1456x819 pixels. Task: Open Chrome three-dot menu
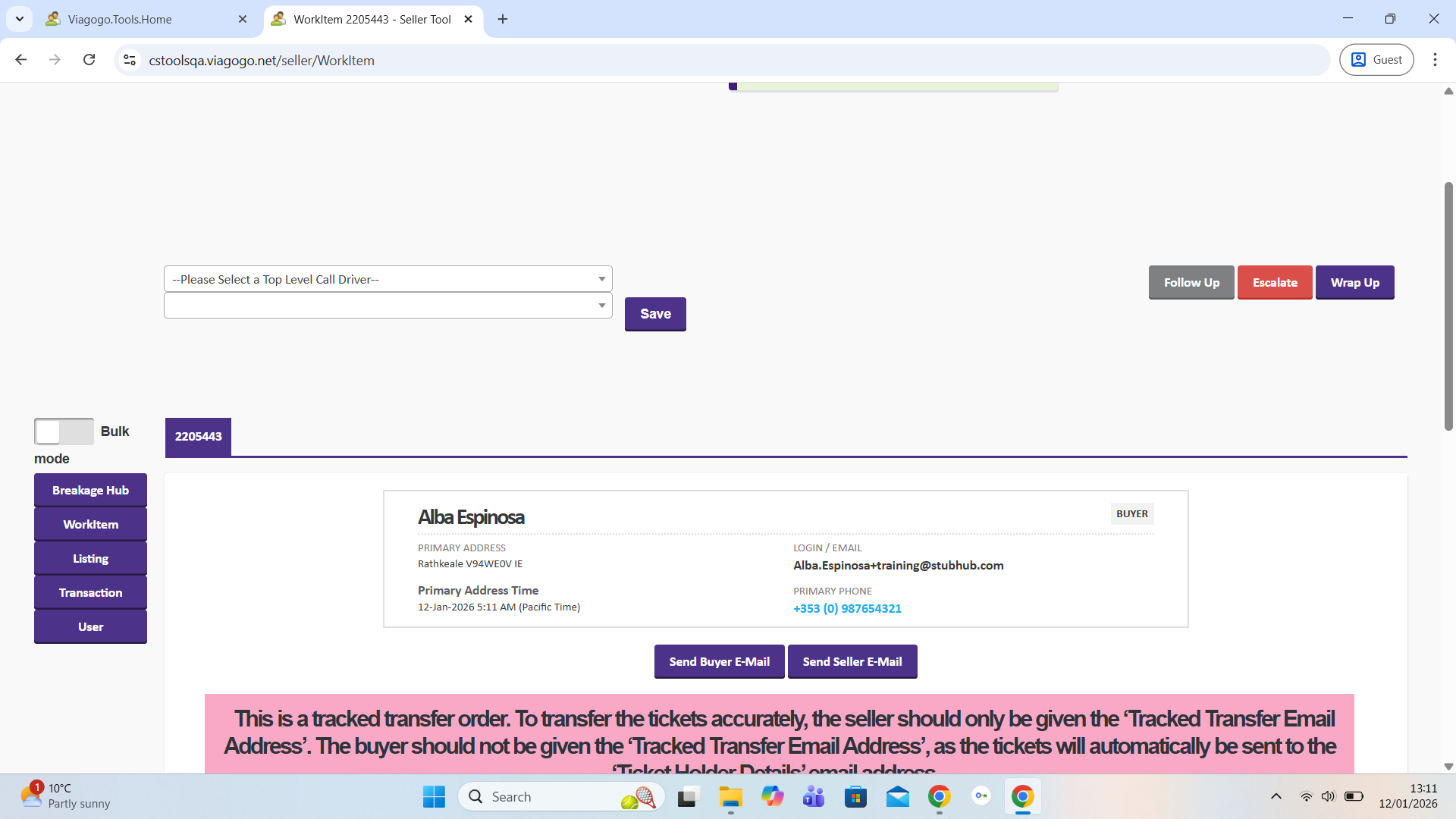pyautogui.click(x=1435, y=60)
